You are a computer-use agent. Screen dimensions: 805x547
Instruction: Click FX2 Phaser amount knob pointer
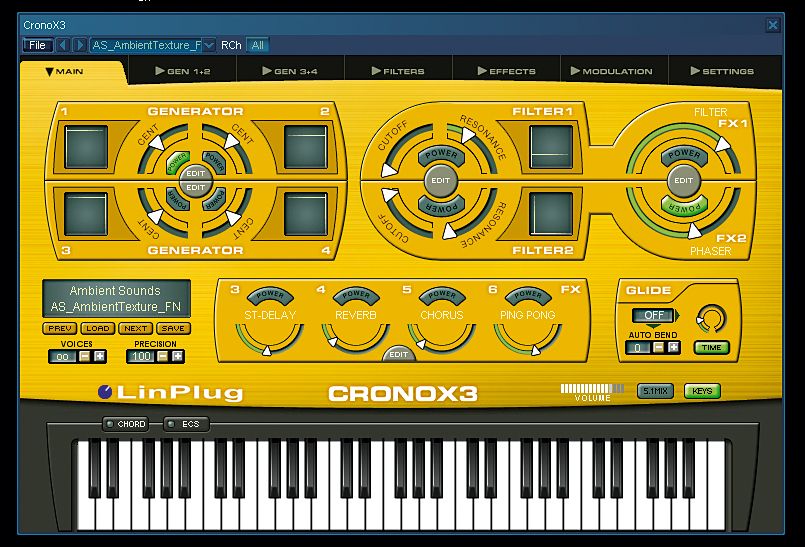[694, 231]
